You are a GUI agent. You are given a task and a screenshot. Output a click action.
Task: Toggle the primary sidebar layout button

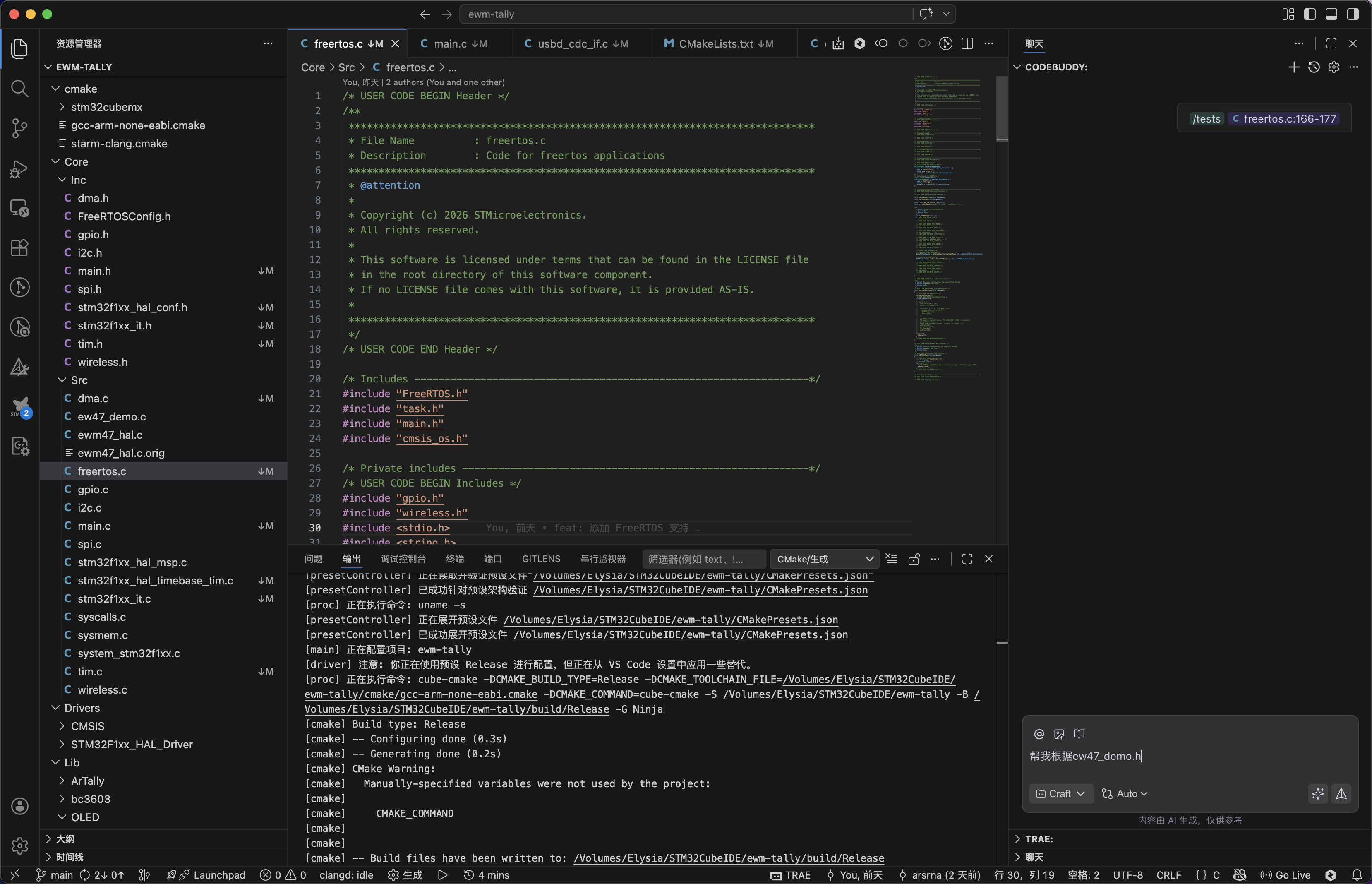1310,14
